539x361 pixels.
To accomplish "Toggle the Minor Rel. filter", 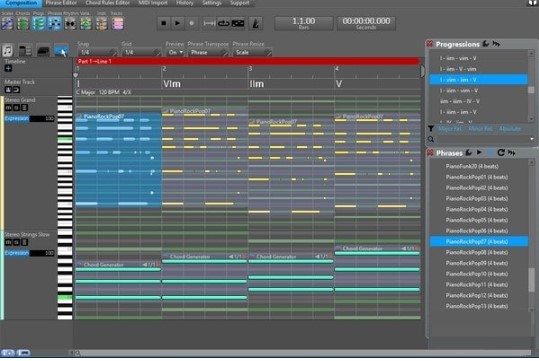I will (x=480, y=129).
